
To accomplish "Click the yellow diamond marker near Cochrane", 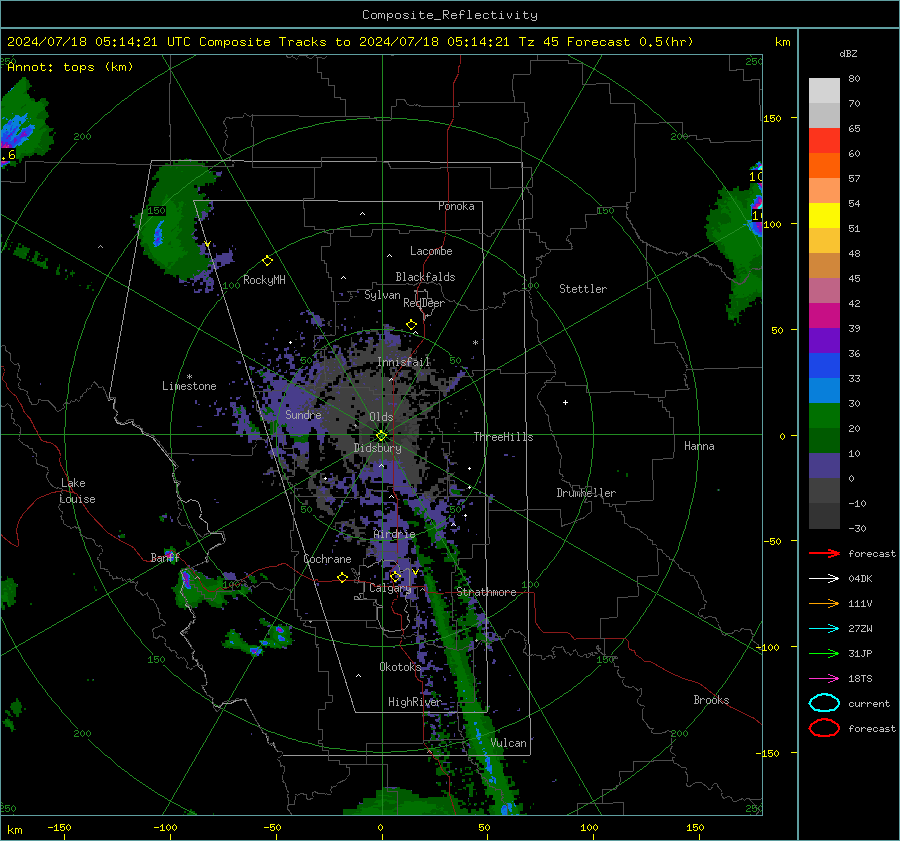I will [x=342, y=577].
